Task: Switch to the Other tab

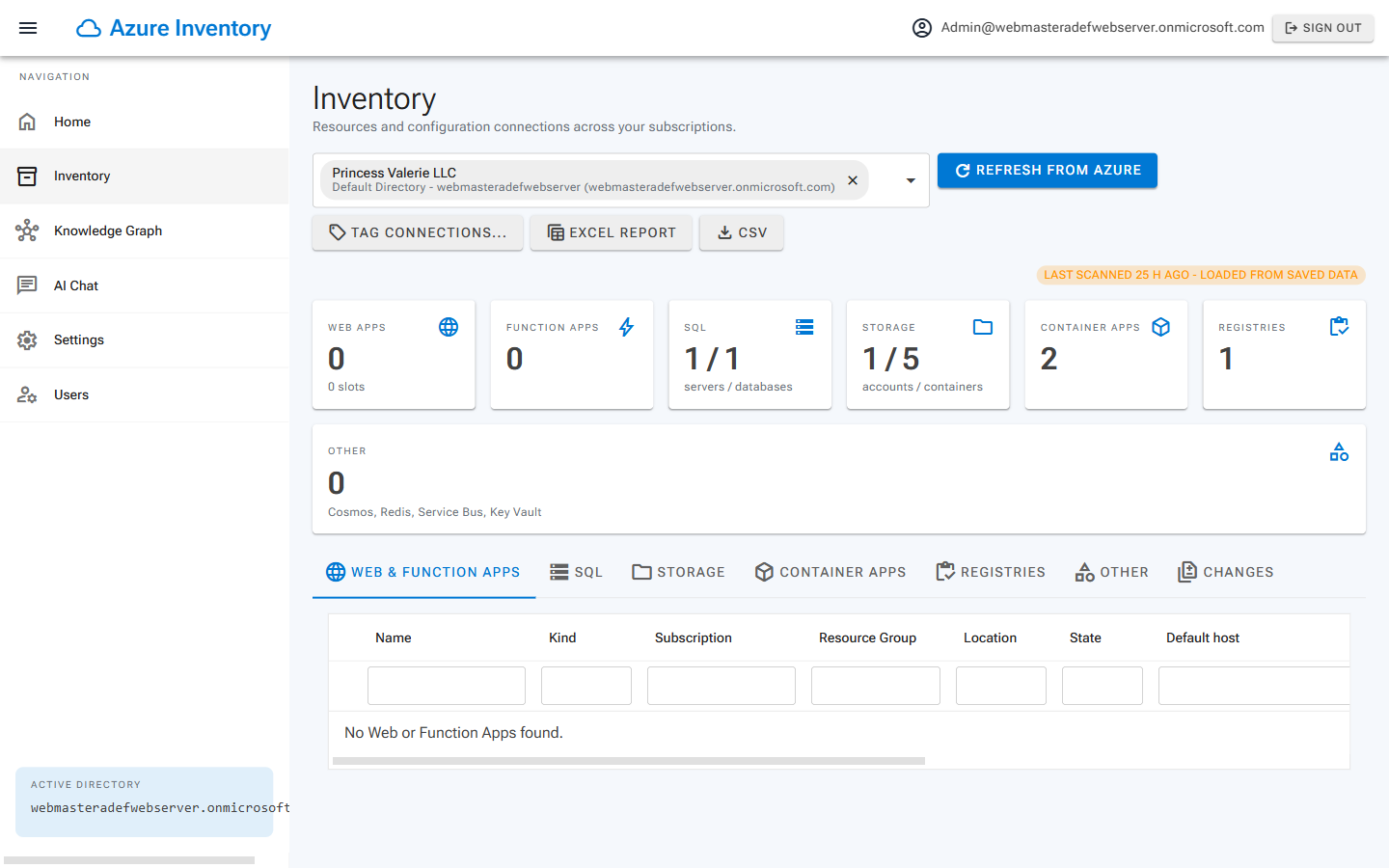Action: click(x=1112, y=572)
